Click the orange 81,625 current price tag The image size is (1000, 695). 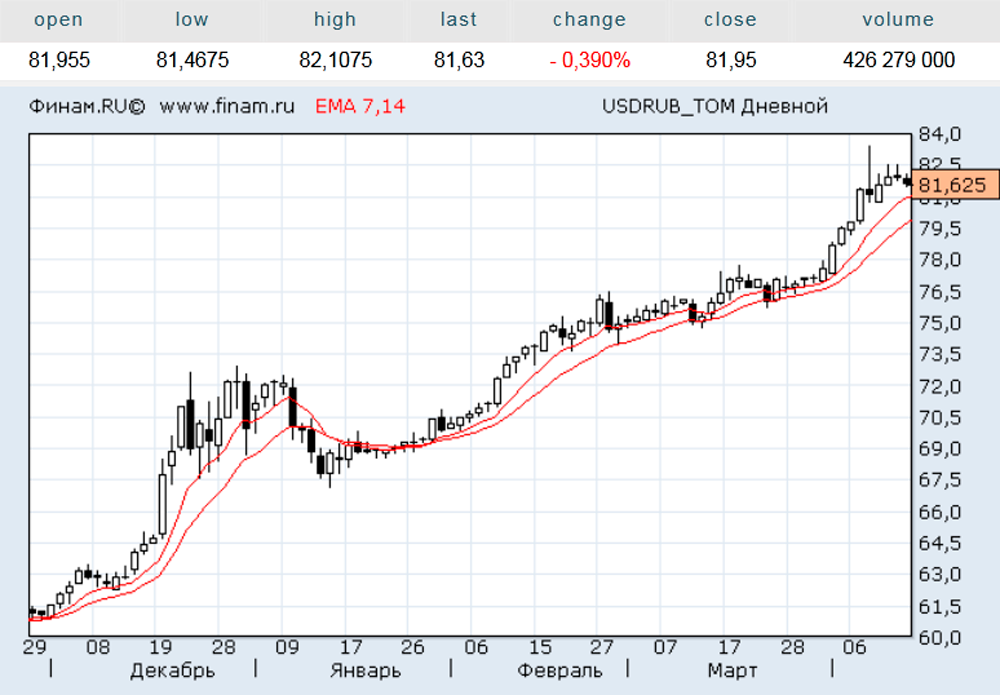pyautogui.click(x=952, y=185)
